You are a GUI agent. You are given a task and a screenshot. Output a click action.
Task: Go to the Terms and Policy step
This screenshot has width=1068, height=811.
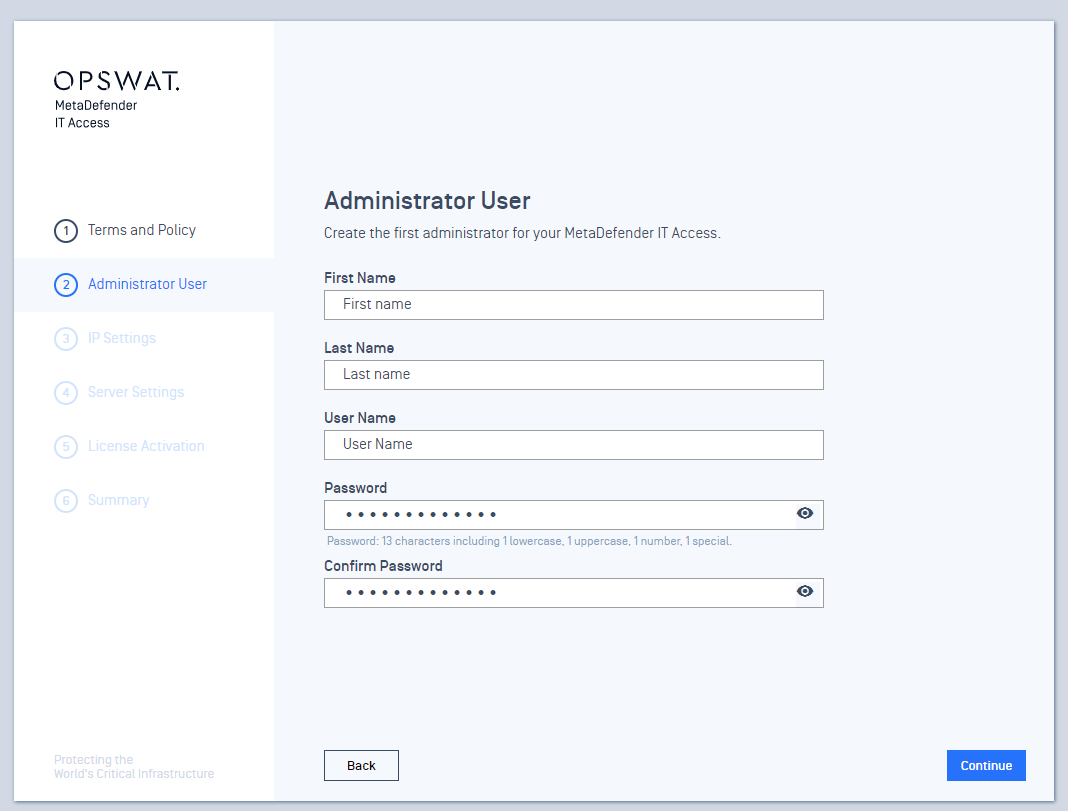tap(142, 230)
